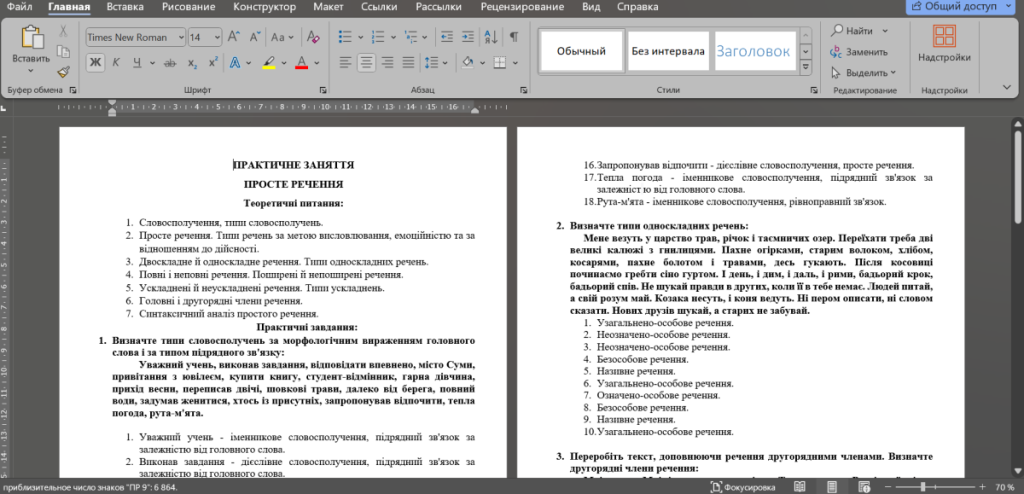The height and width of the screenshot is (494, 1024).
Task: Activate the Format Painter brush
Action: click(x=63, y=71)
